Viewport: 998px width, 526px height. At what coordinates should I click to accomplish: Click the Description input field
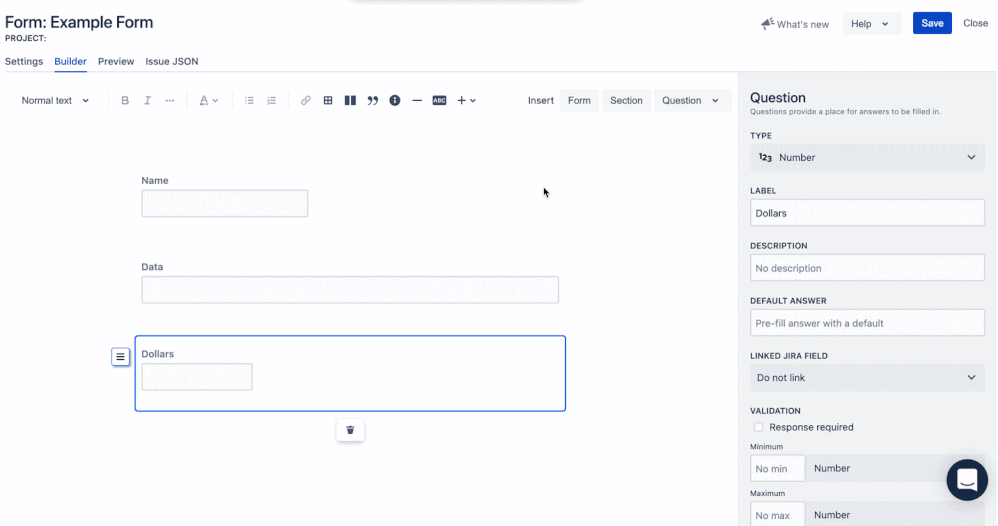tap(867, 268)
